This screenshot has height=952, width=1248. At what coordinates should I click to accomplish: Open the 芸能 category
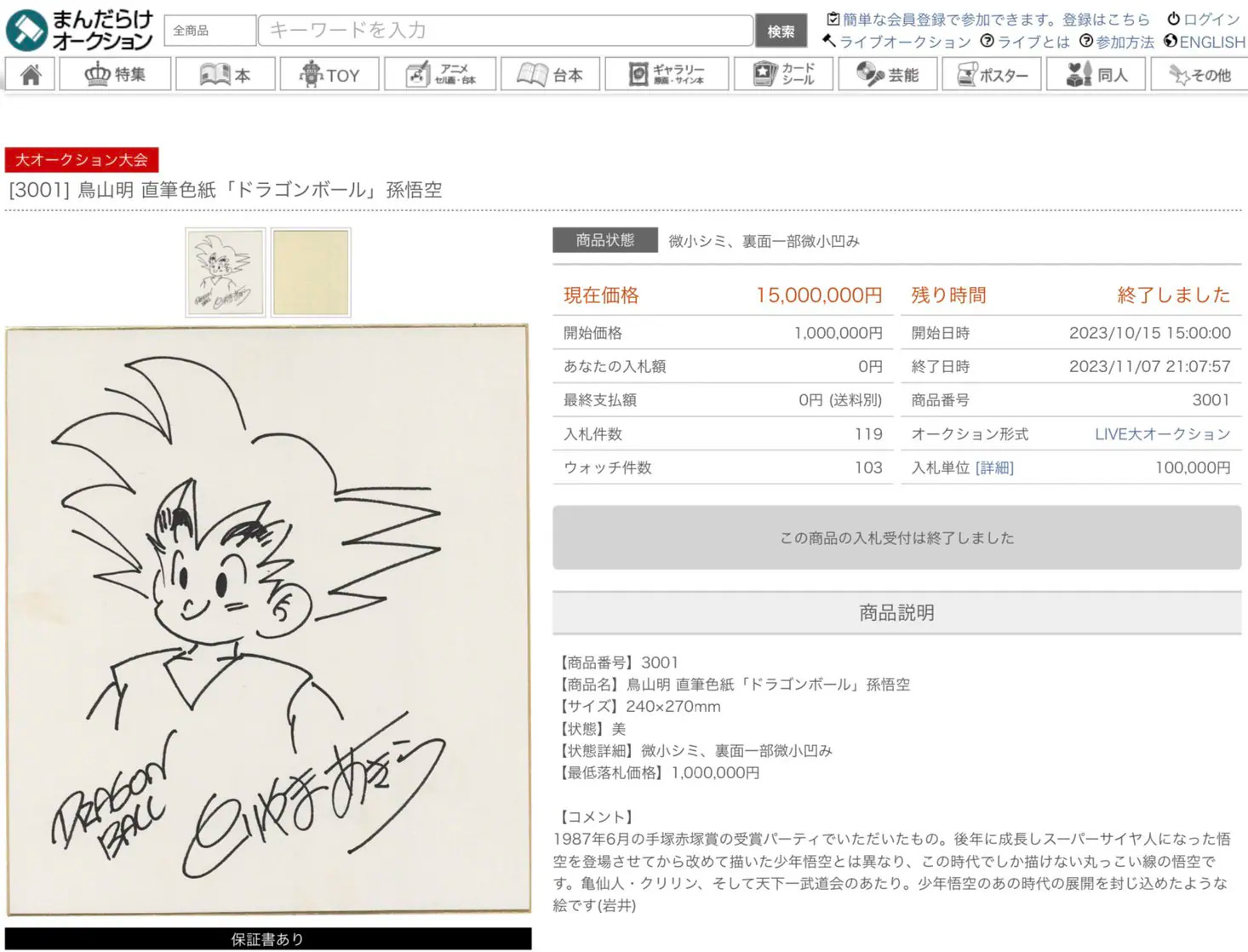[x=888, y=74]
